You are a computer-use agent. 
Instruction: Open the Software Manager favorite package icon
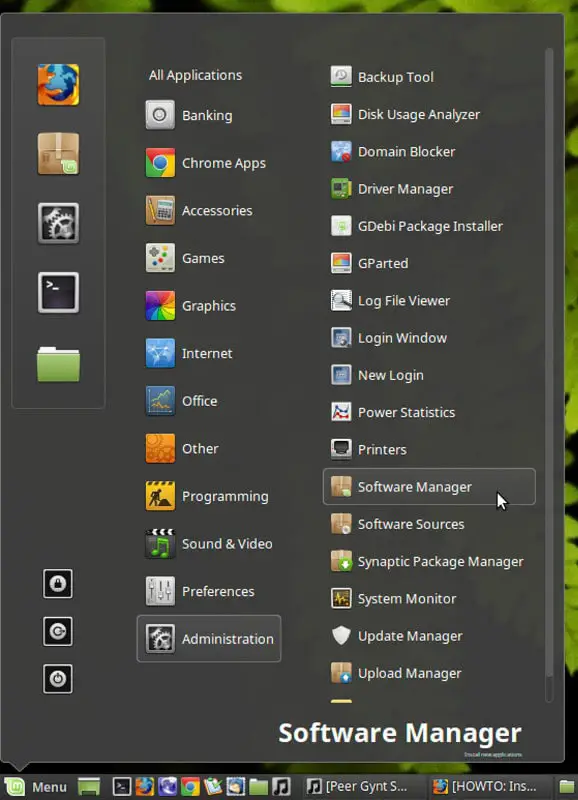click(58, 154)
